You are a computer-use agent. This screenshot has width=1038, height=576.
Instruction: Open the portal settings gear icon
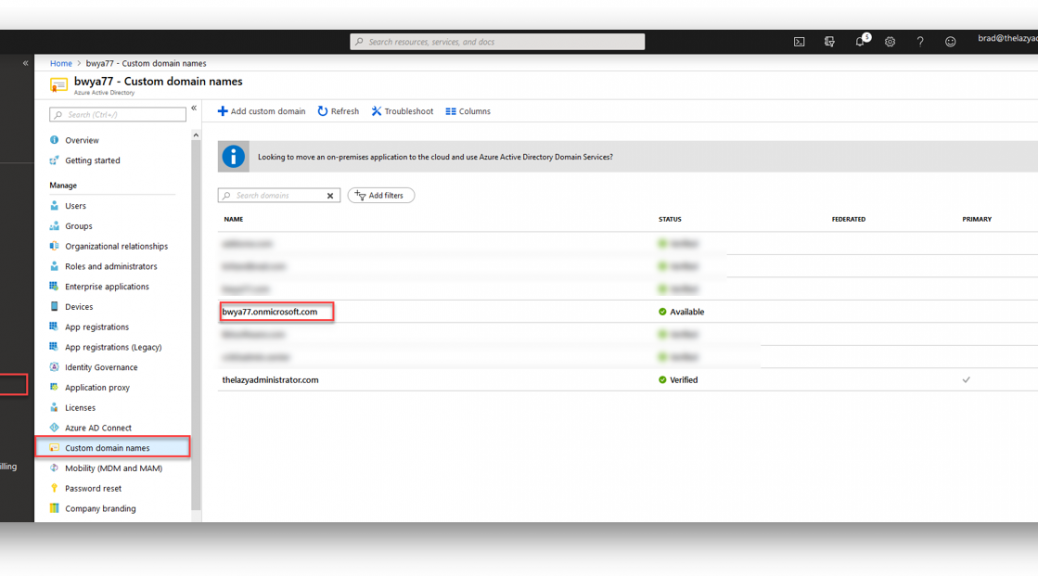coord(890,42)
